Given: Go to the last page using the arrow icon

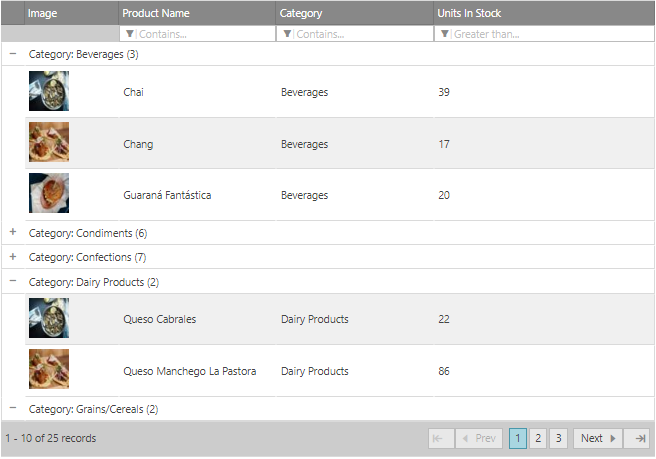Looking at the screenshot, I should point(640,438).
